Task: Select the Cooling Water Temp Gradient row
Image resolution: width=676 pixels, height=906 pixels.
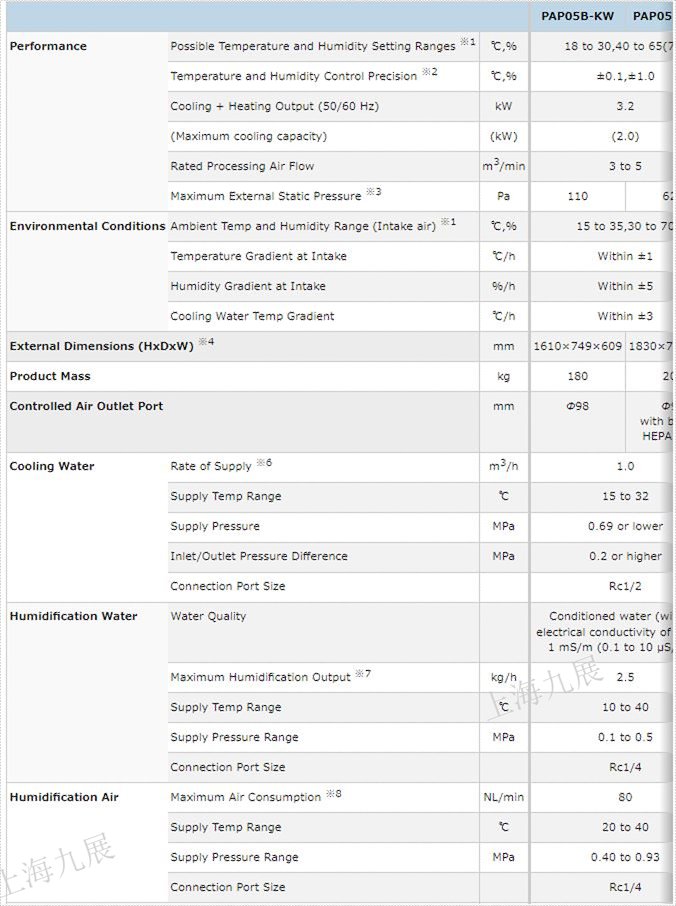Action: click(x=252, y=316)
